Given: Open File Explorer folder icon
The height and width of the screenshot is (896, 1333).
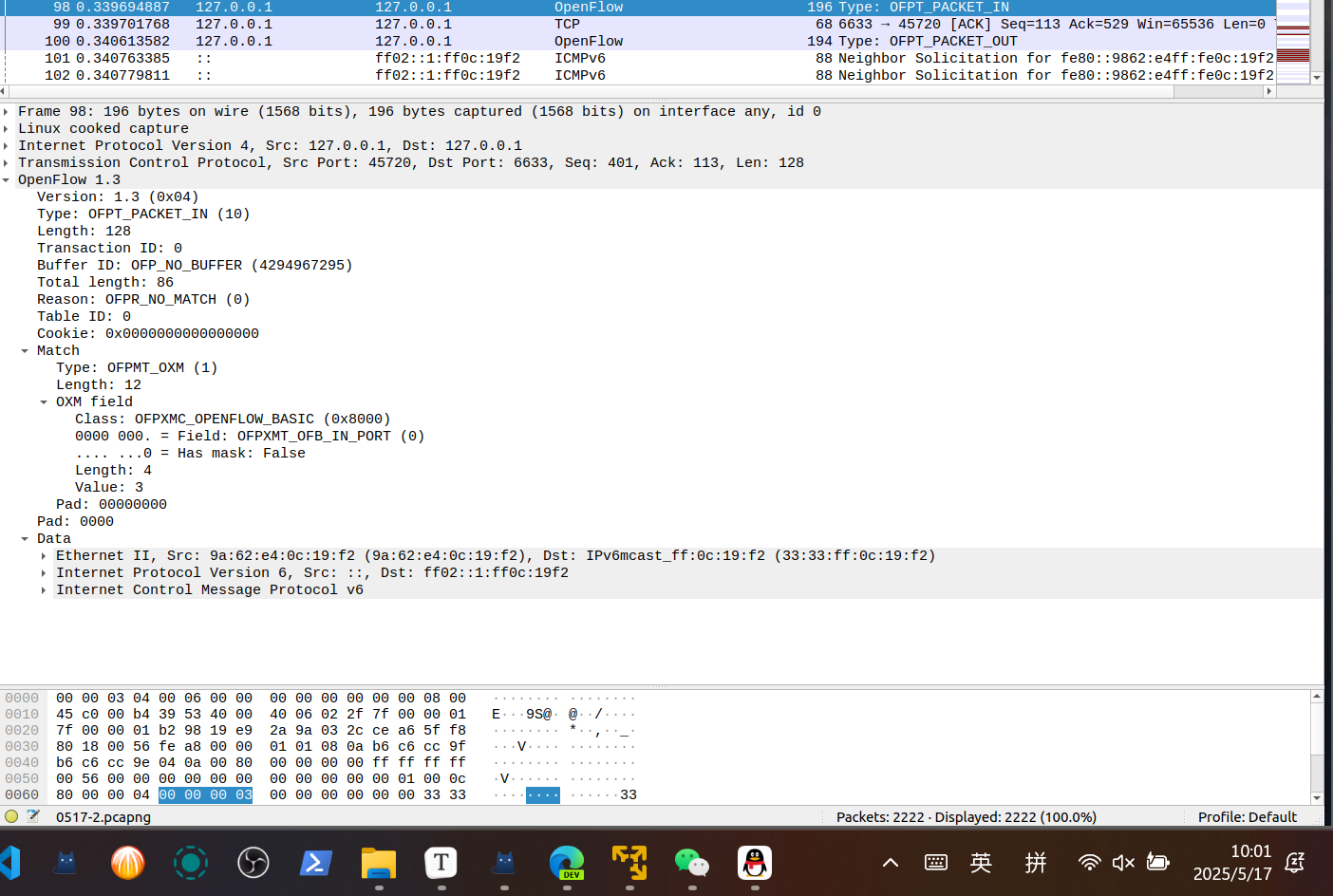Looking at the screenshot, I should (378, 862).
